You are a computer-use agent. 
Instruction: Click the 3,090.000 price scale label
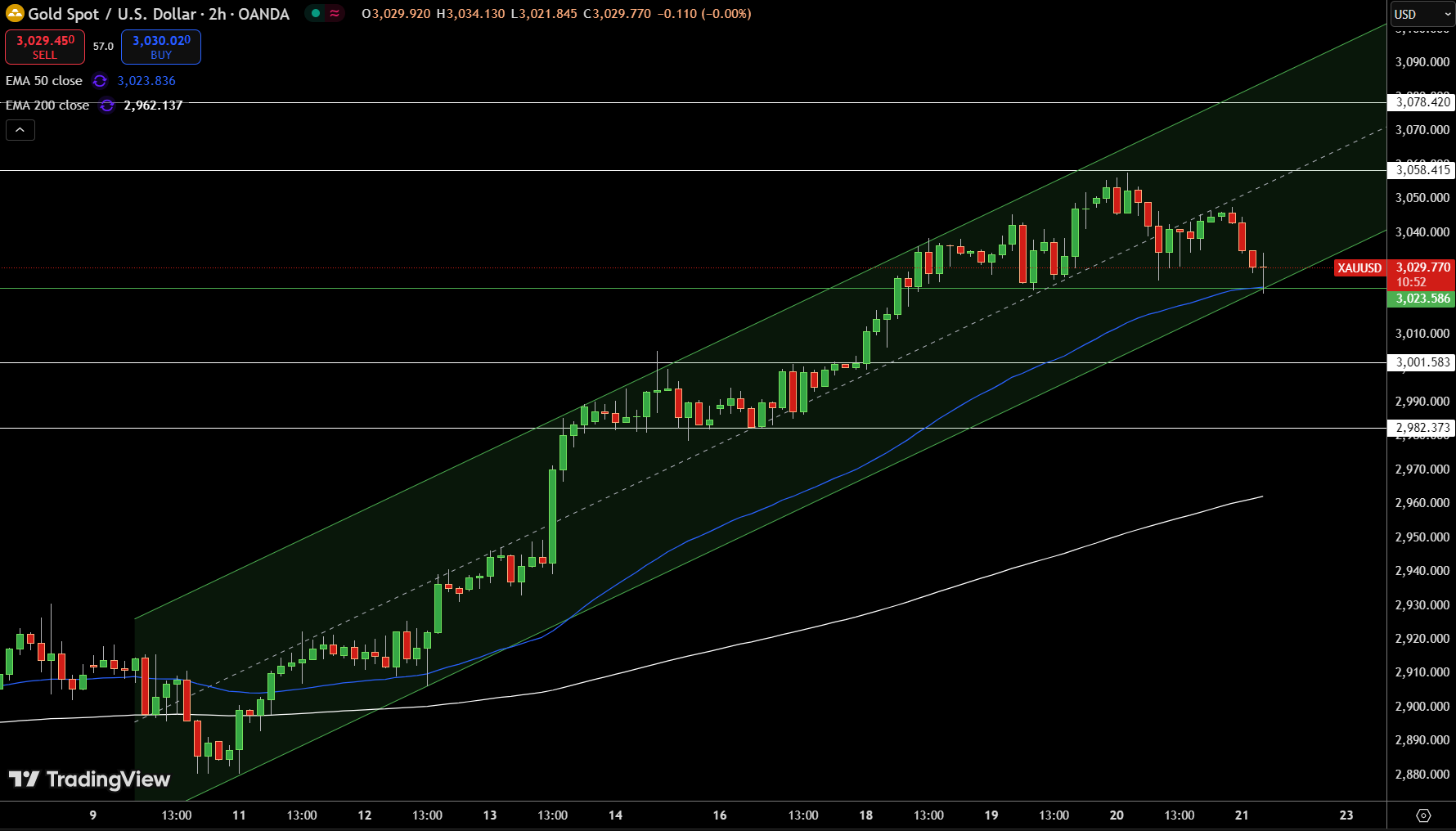point(1422,62)
